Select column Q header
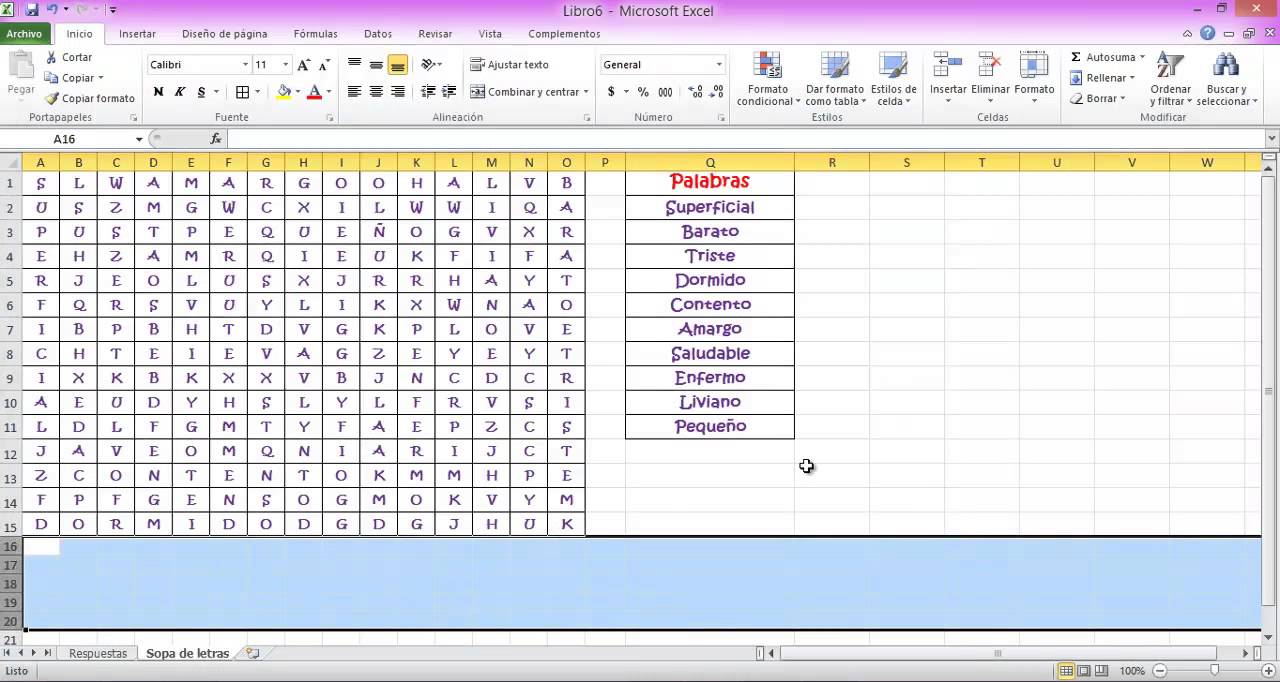 point(710,162)
